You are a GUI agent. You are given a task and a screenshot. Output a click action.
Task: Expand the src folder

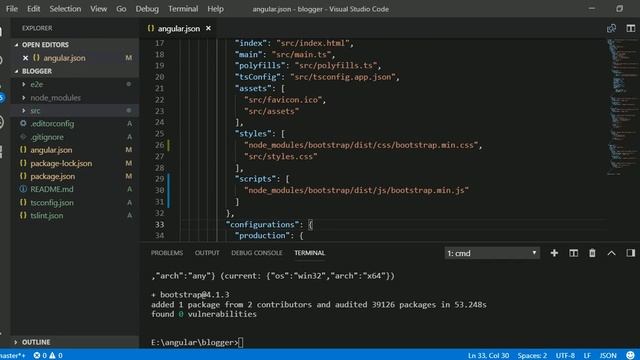coord(76,111)
